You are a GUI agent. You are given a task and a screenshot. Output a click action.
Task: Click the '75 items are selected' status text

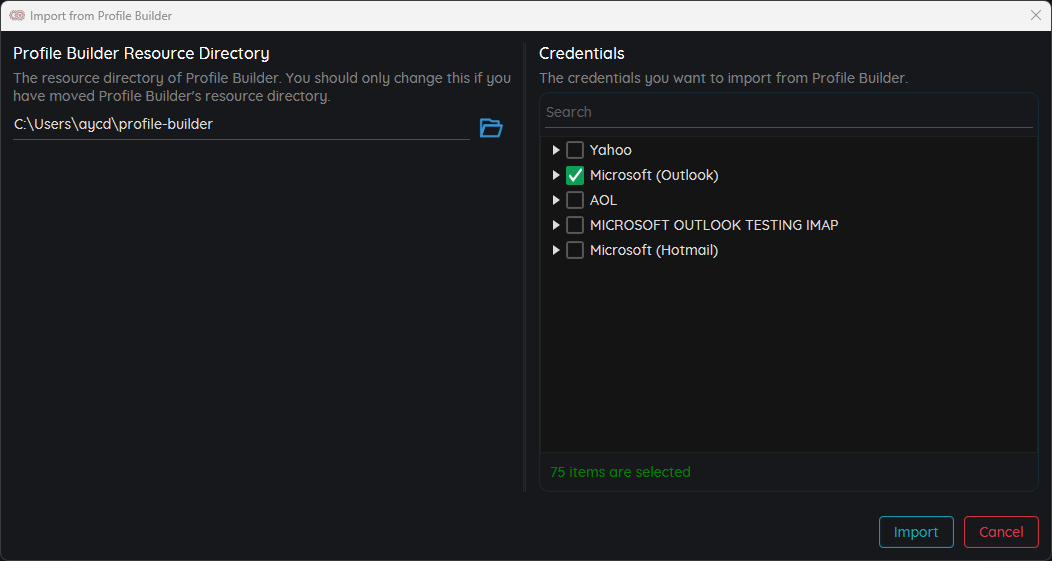(x=620, y=472)
